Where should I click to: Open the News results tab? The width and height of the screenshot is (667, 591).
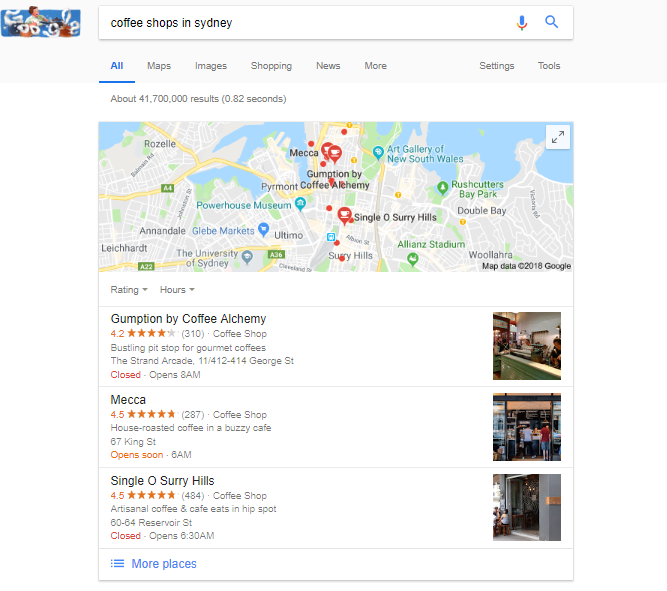[328, 66]
